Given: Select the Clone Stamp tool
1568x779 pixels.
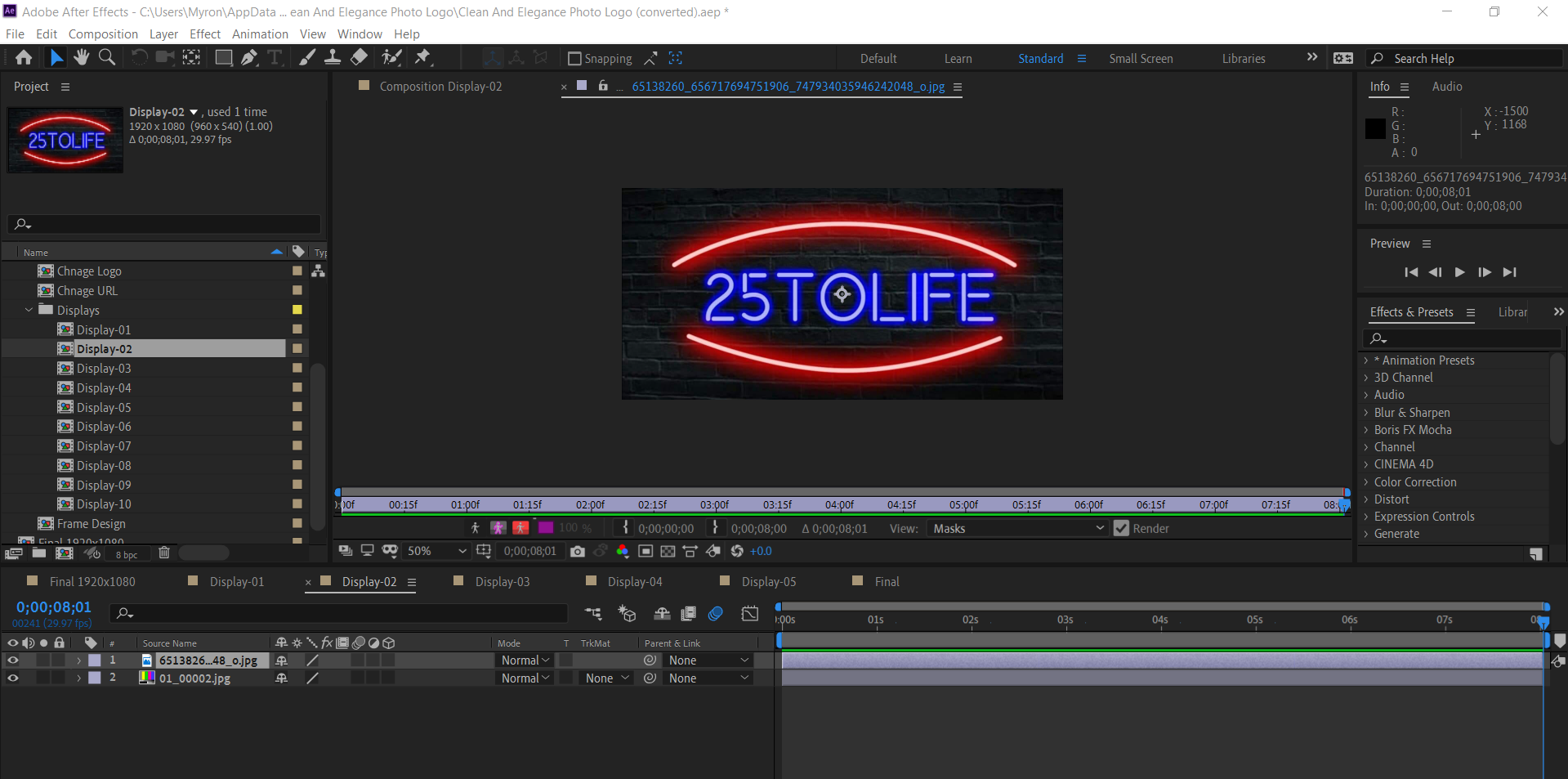Looking at the screenshot, I should click(x=333, y=57).
